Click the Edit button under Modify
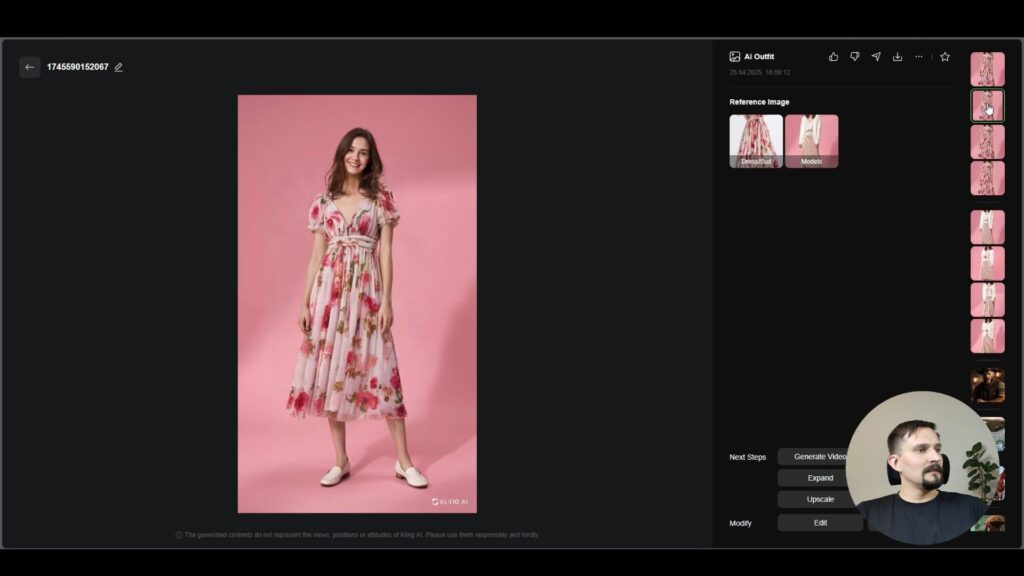Image resolution: width=1024 pixels, height=576 pixels. pos(820,523)
